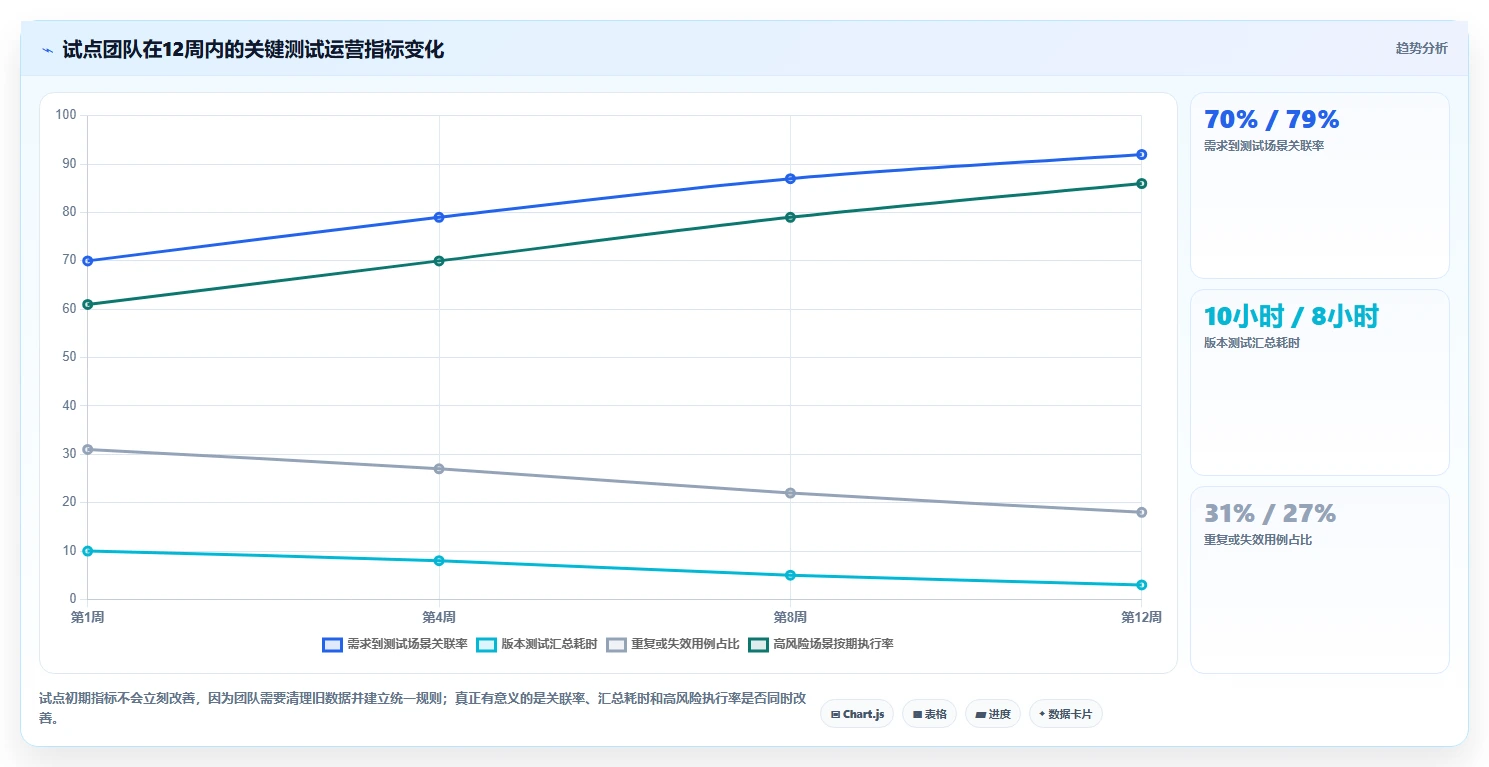The height and width of the screenshot is (767, 1489).
Task: Toggle the 需求到测试场景关联率 legend item
Action: click(395, 644)
